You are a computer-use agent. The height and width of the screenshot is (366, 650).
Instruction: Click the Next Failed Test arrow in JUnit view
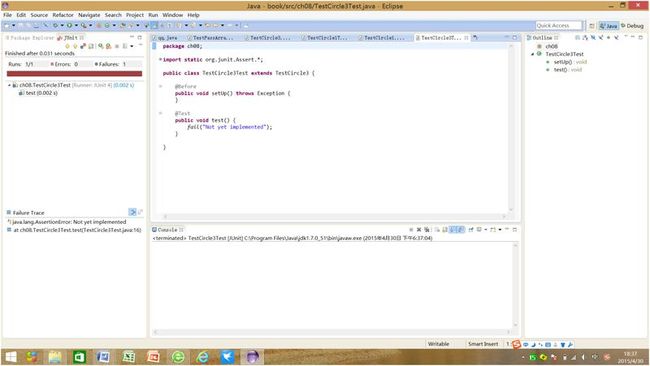tap(68, 46)
